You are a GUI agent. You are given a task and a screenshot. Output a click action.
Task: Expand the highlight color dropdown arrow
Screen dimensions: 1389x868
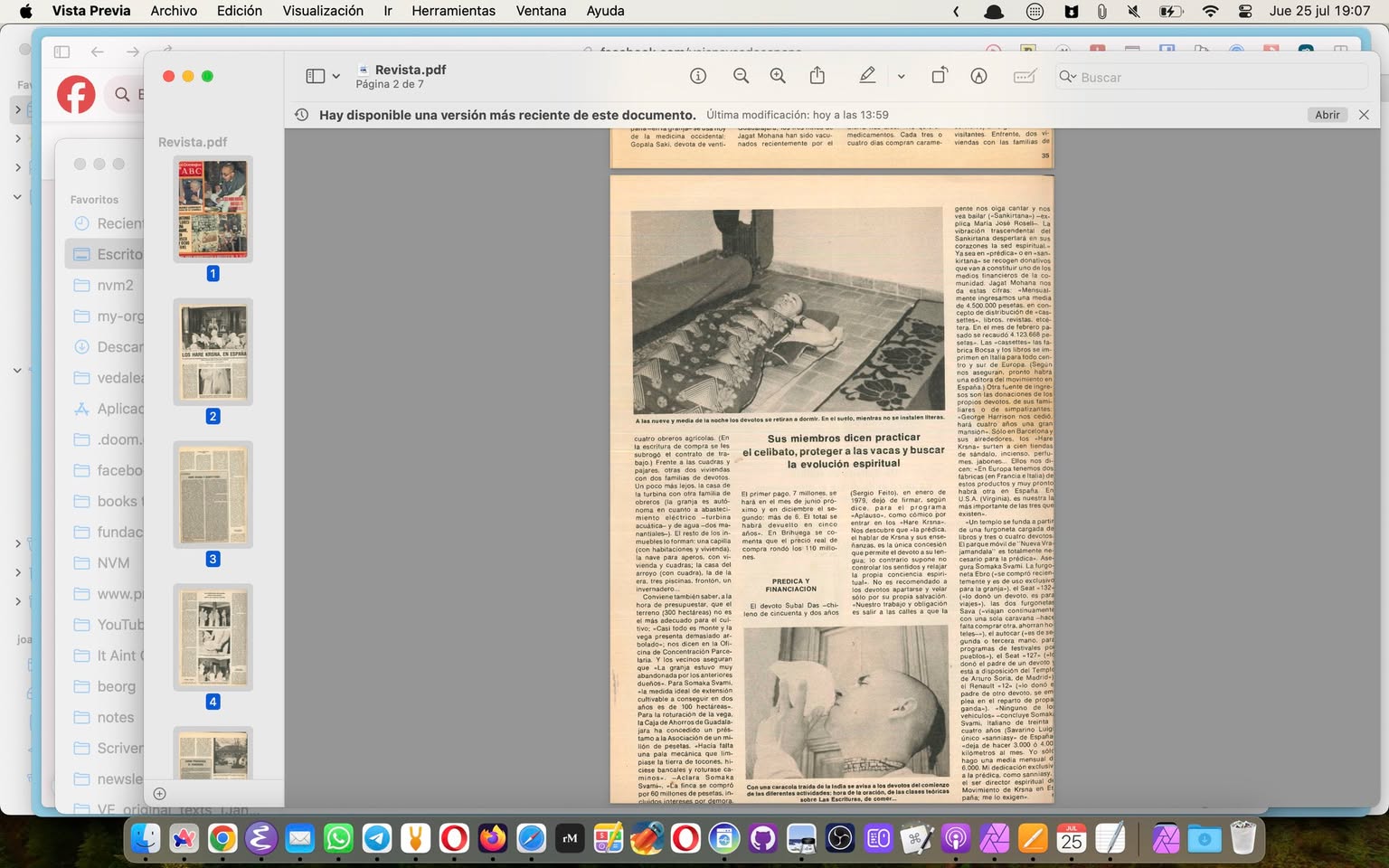(x=901, y=77)
